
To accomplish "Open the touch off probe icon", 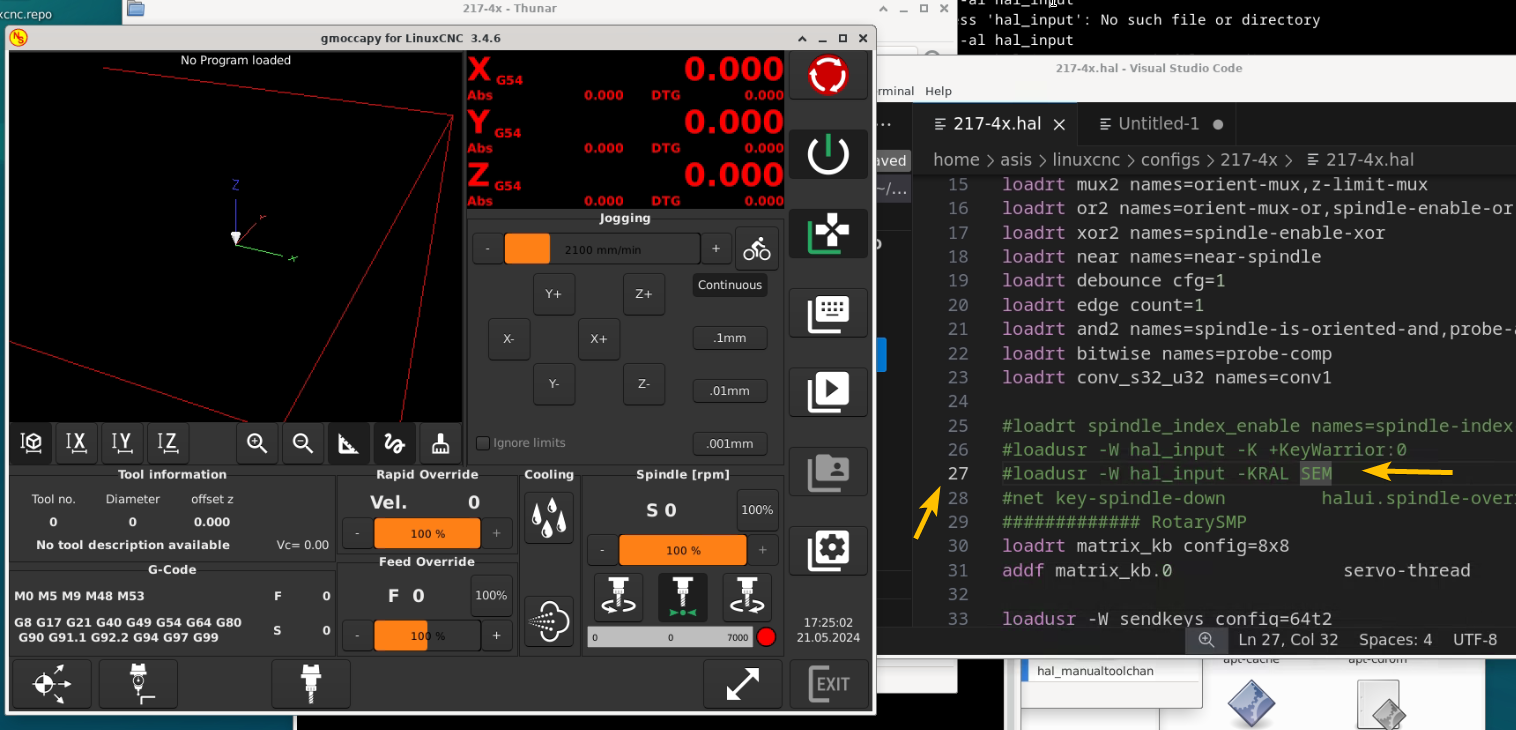I will [x=138, y=684].
